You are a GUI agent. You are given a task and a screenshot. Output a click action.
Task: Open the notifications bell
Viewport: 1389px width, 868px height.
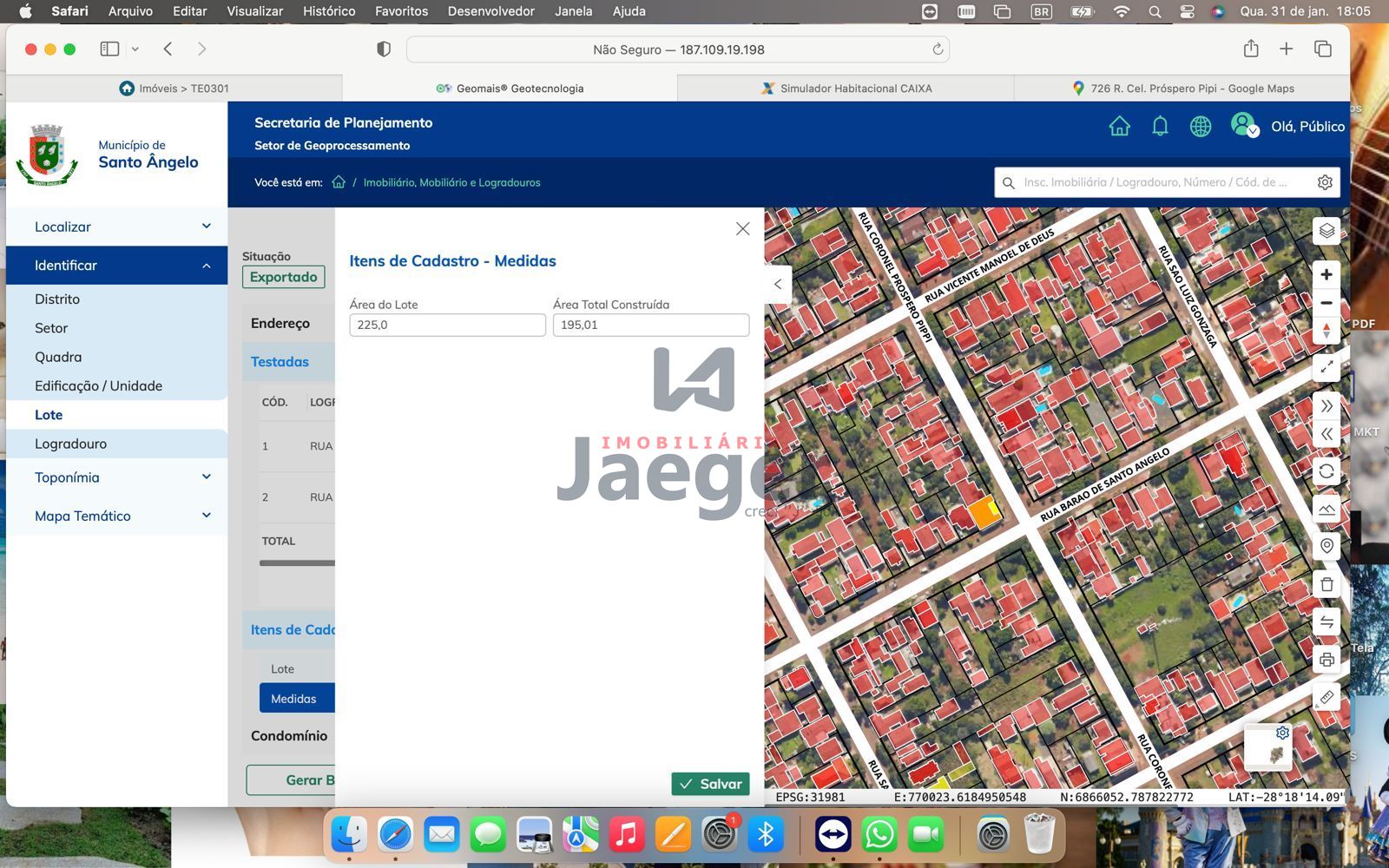tap(1160, 127)
